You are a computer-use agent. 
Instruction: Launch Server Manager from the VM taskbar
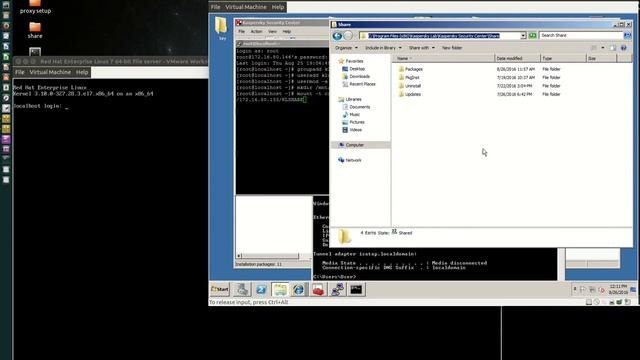coord(242,289)
